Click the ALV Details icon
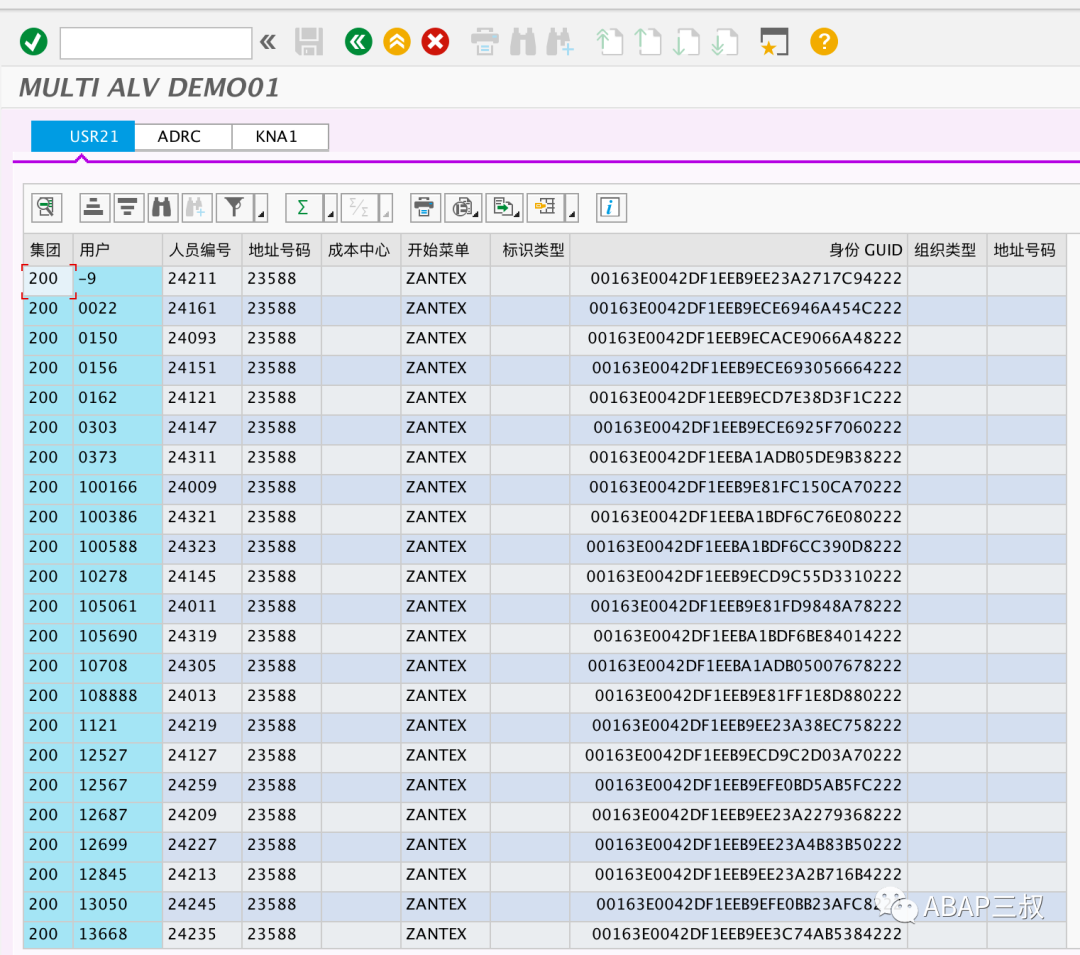 tap(47, 207)
